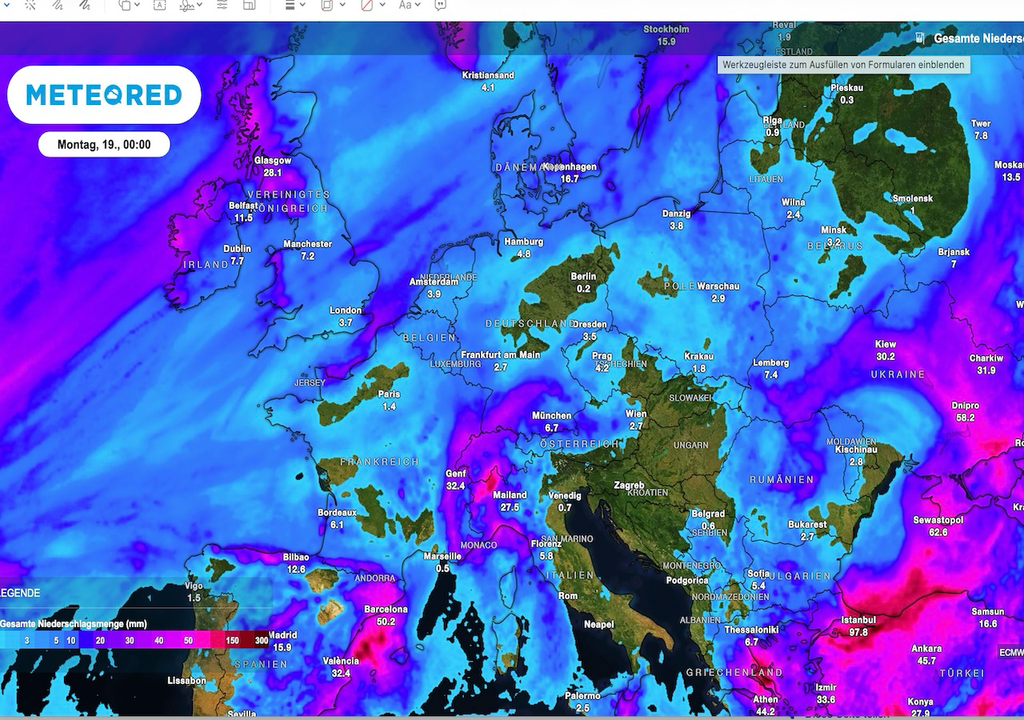Click the Kiew 30.2 map label
The height and width of the screenshot is (720, 1024).
click(x=886, y=350)
